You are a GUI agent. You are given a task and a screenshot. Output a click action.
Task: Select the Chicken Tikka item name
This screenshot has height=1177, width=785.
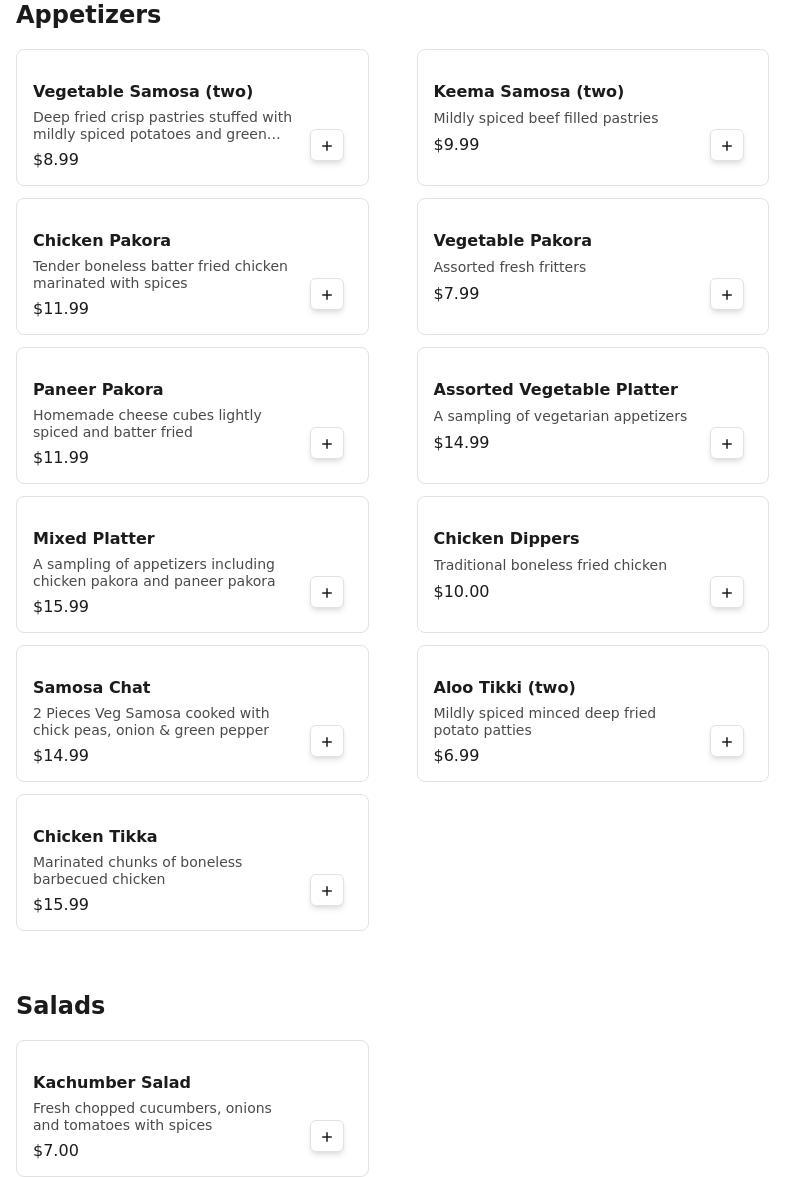(95, 837)
